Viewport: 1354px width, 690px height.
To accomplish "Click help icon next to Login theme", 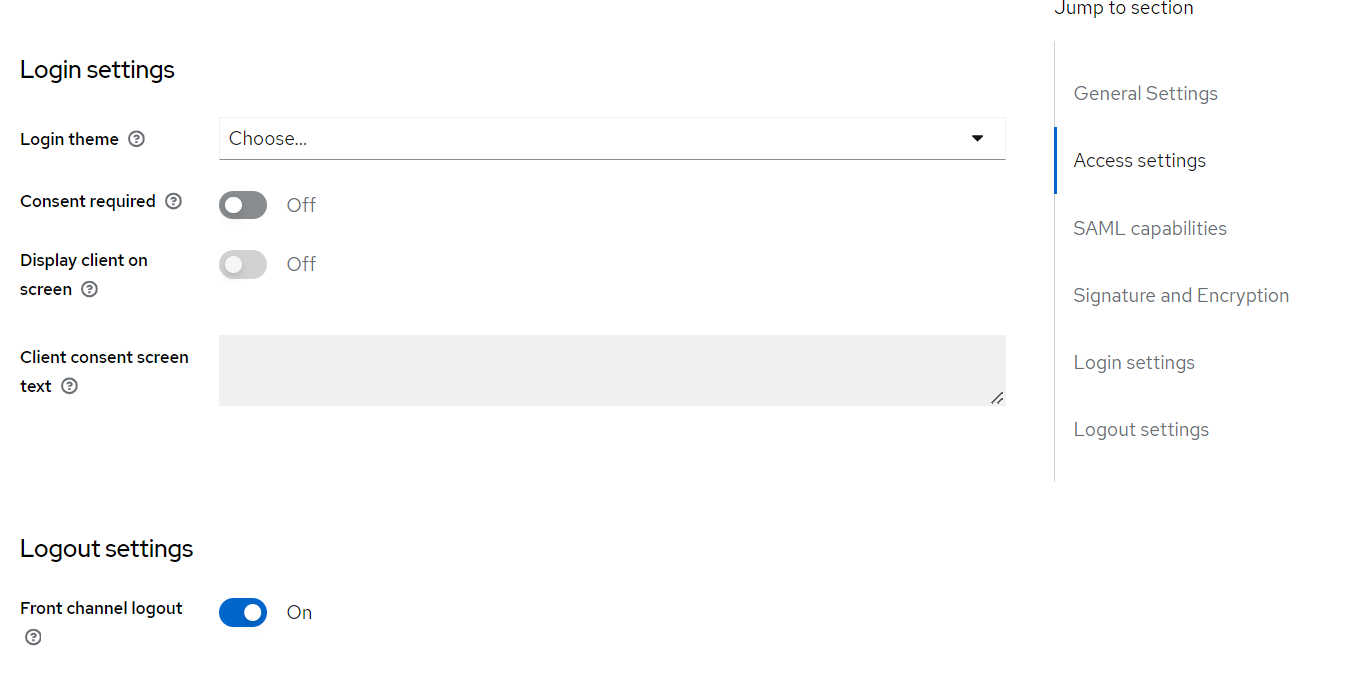I will [137, 139].
